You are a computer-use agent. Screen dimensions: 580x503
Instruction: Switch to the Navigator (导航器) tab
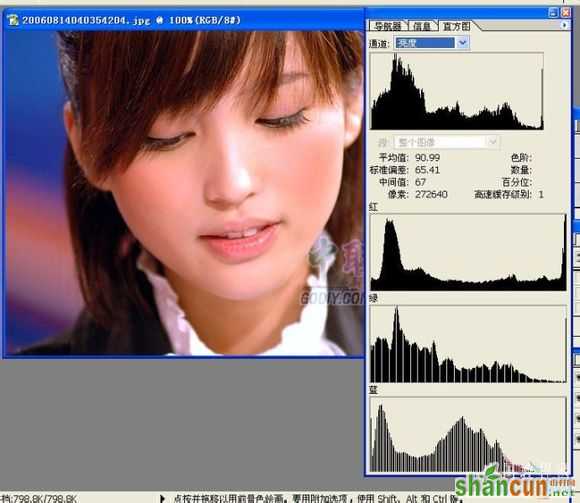pyautogui.click(x=387, y=26)
